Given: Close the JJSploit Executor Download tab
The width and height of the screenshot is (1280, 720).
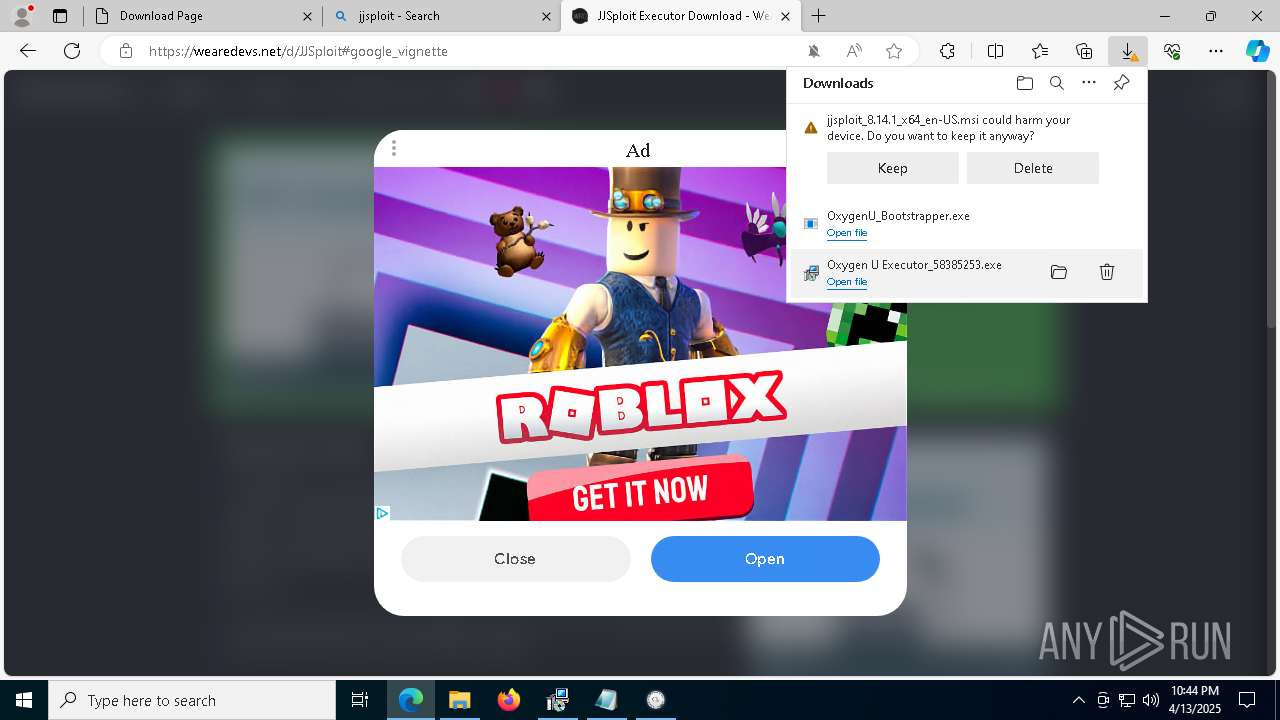Looking at the screenshot, I should (x=786, y=16).
